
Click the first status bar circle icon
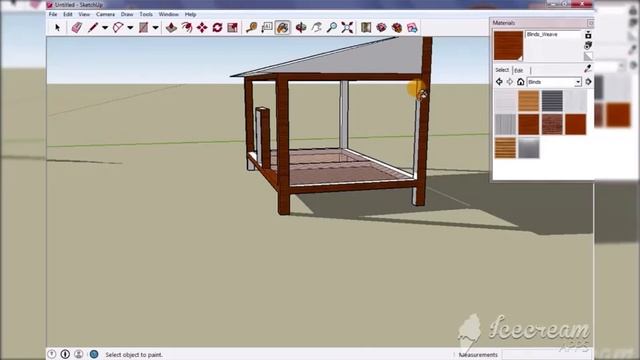point(52,354)
